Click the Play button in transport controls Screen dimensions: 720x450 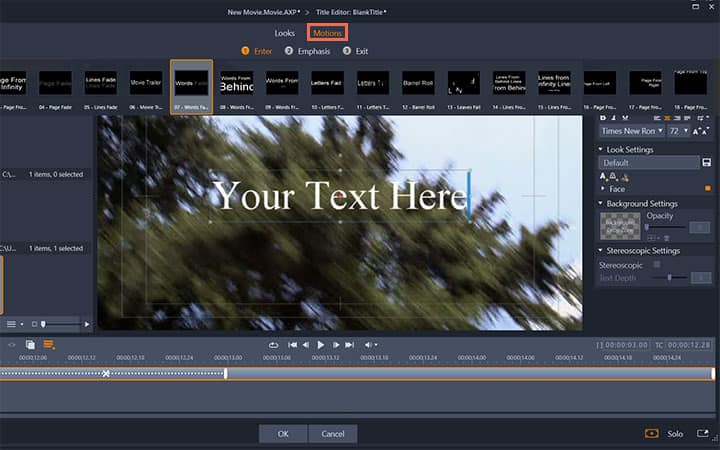click(x=321, y=345)
